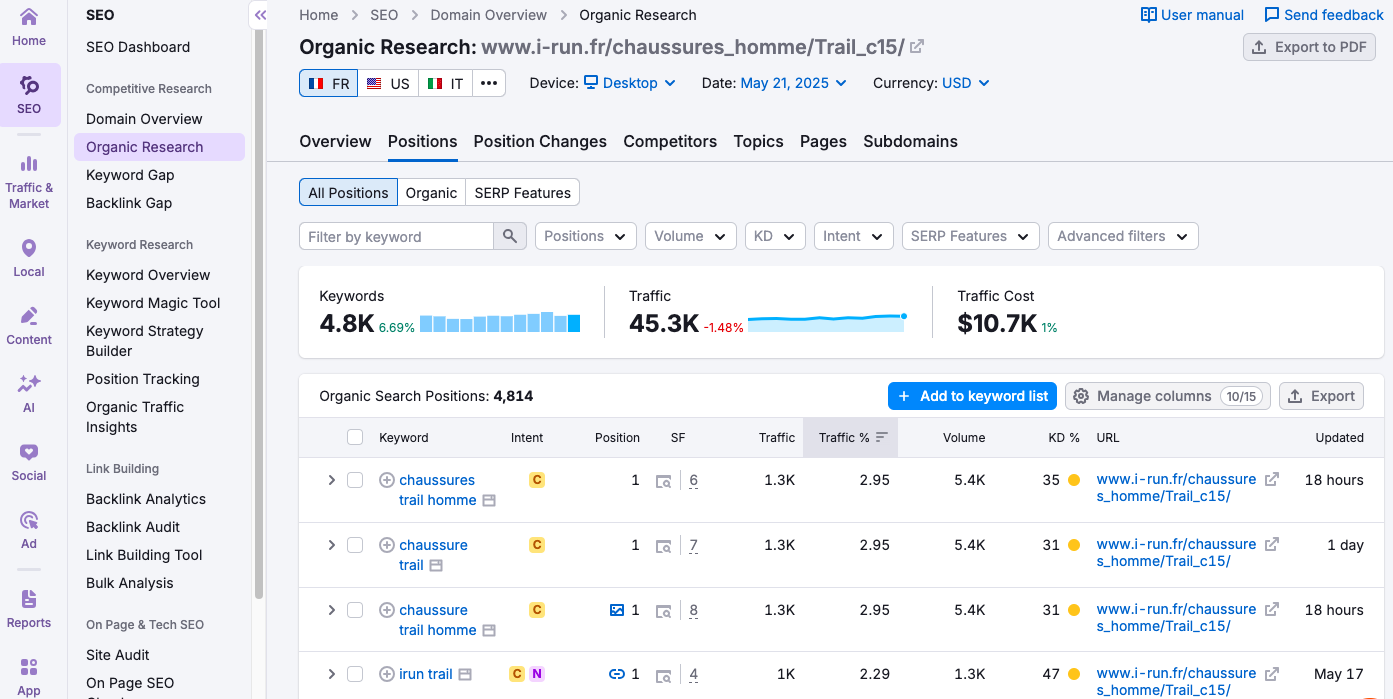Expand the 'irun trail' row
The height and width of the screenshot is (699, 1393).
pyautogui.click(x=331, y=674)
